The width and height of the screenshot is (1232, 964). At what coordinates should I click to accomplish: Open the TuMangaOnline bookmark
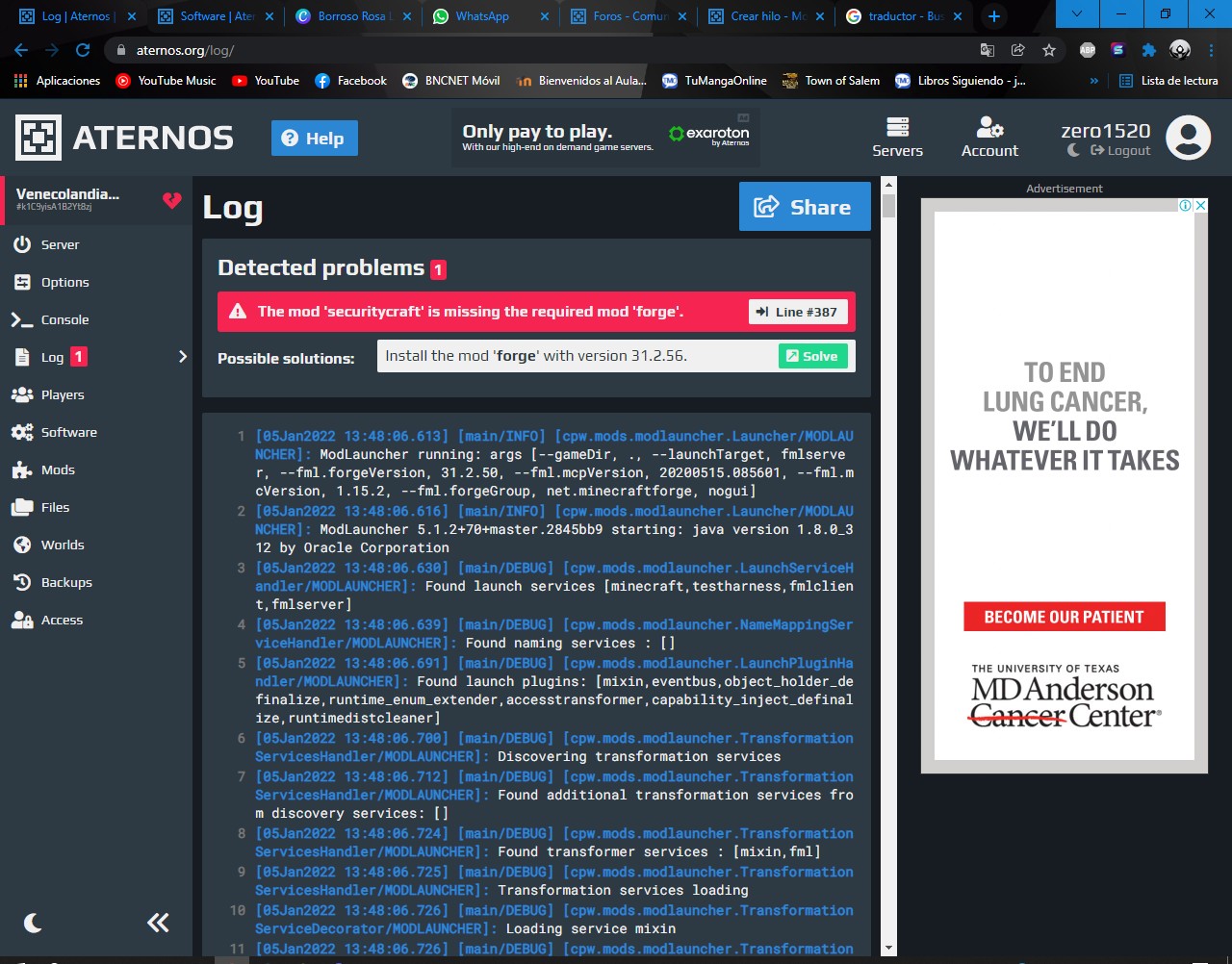(714, 81)
